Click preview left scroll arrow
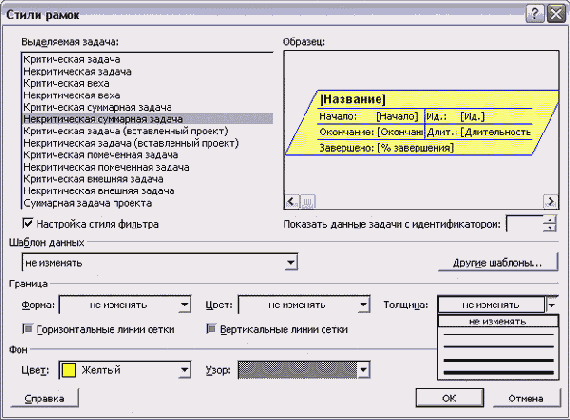The image size is (570, 420). pos(292,201)
